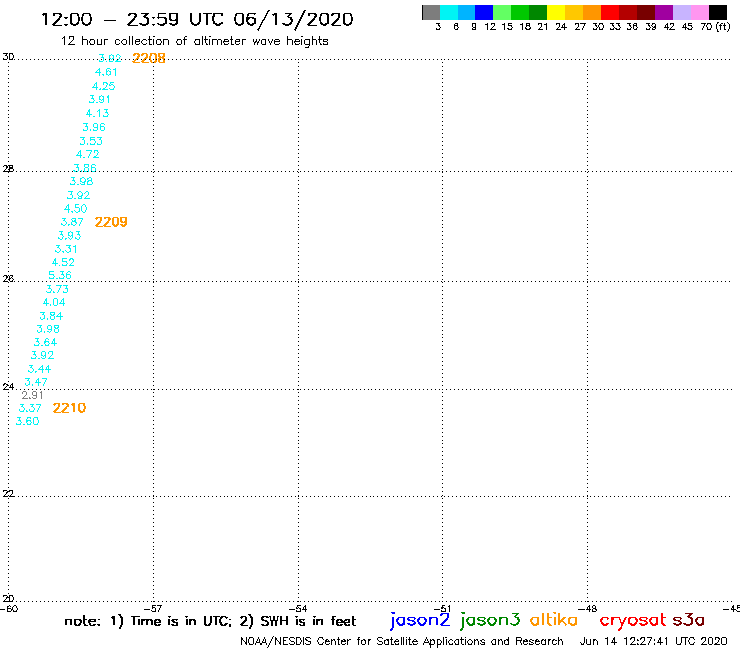Click the 20 latitude axis label

click(x=8, y=599)
